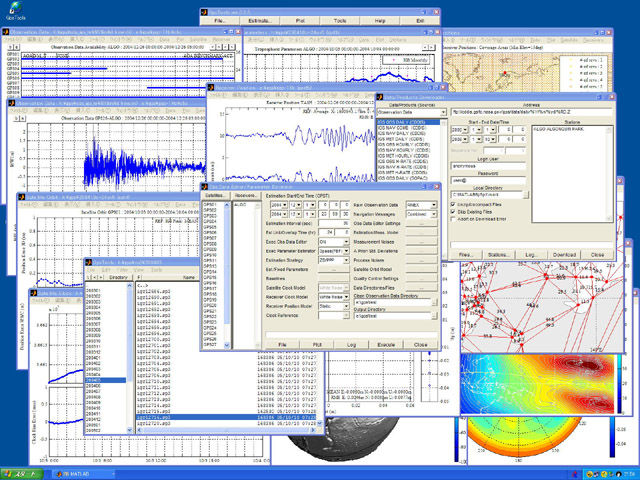The height and width of the screenshot is (480, 640).
Task: Open Satellite Orbit Model settings button
Action: [421, 269]
